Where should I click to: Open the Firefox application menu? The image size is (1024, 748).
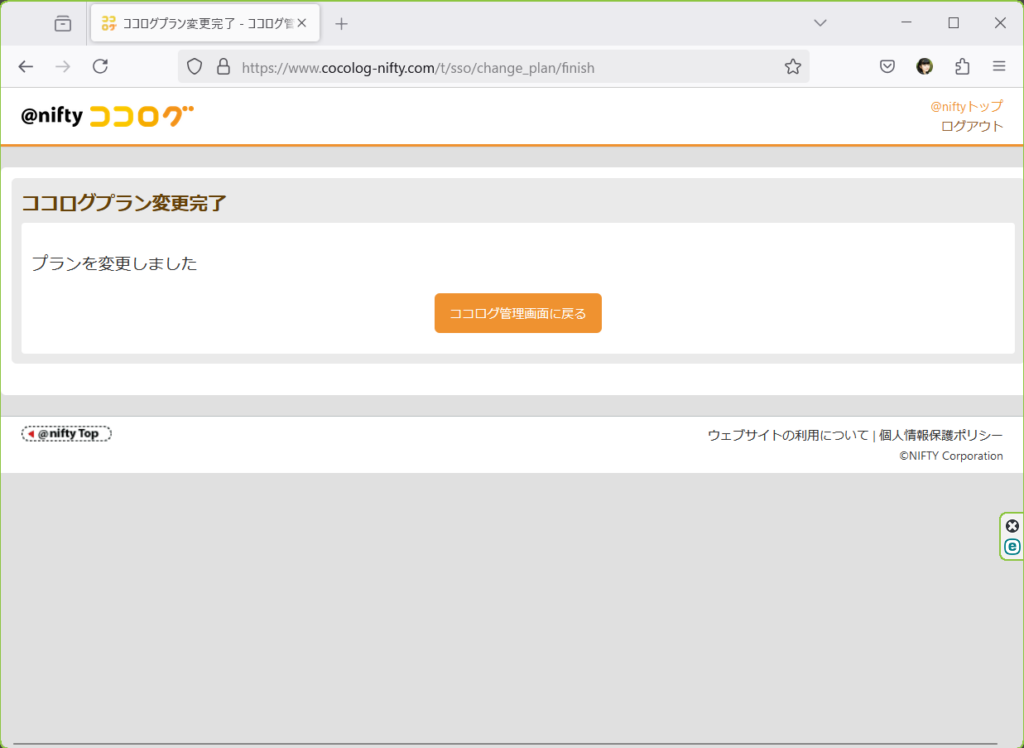point(999,66)
